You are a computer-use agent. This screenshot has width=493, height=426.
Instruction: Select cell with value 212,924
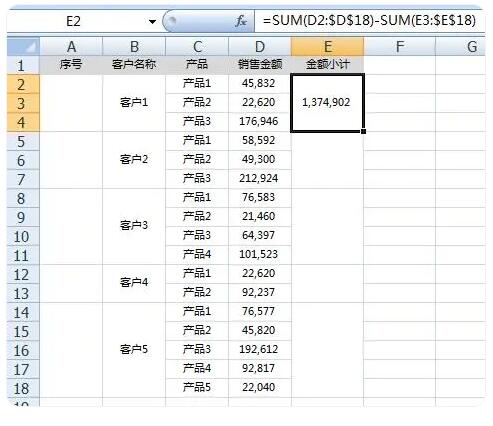260,179
